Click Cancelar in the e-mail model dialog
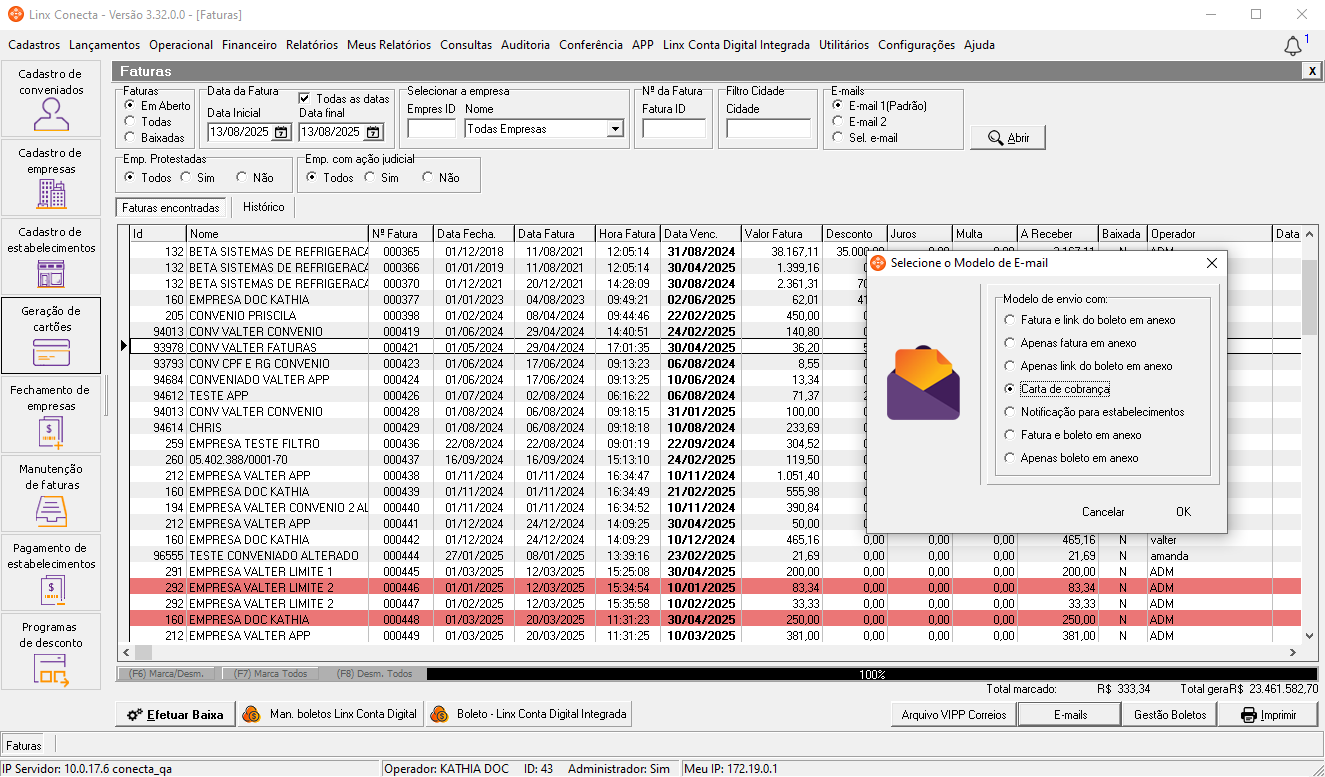This screenshot has height=777, width=1325. pos(1103,512)
